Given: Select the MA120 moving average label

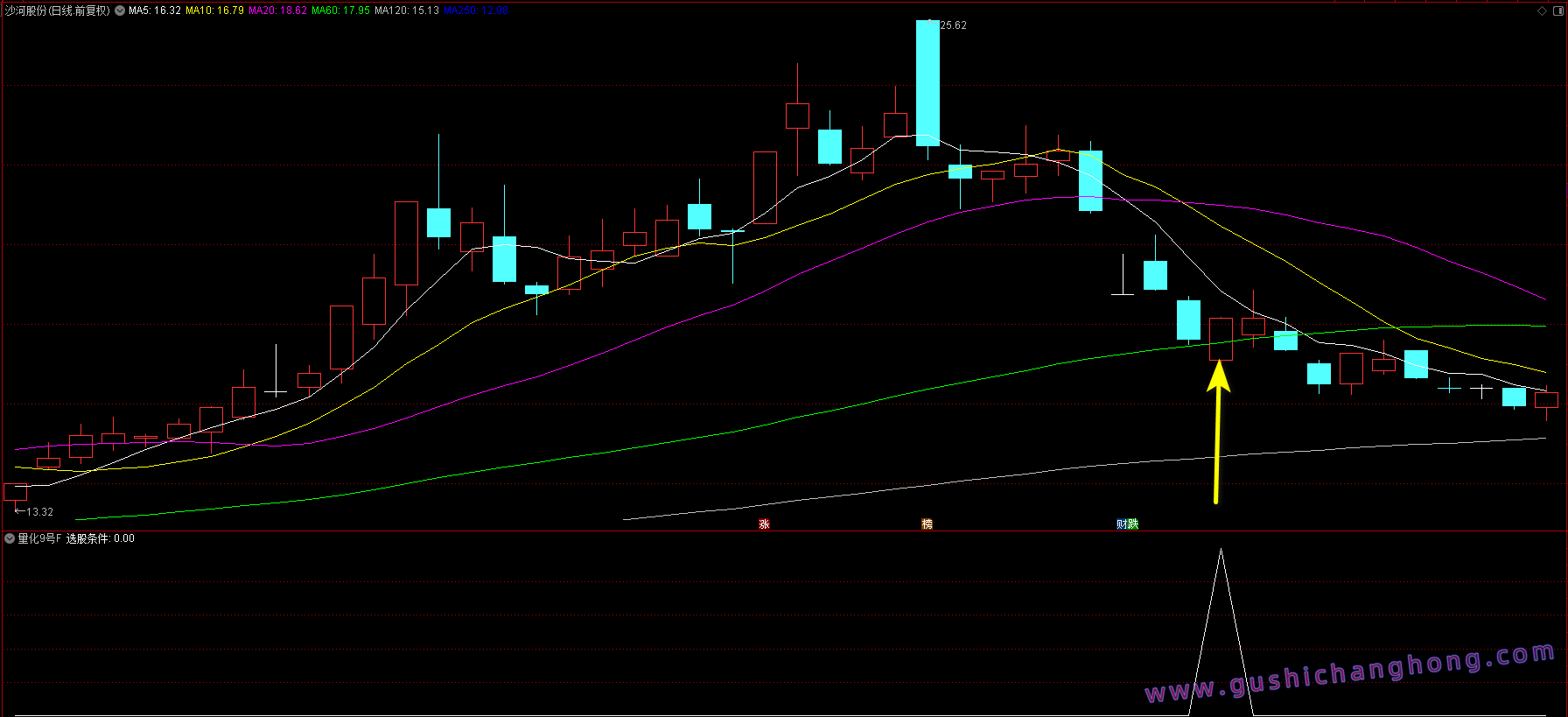Looking at the screenshot, I should (x=407, y=11).
